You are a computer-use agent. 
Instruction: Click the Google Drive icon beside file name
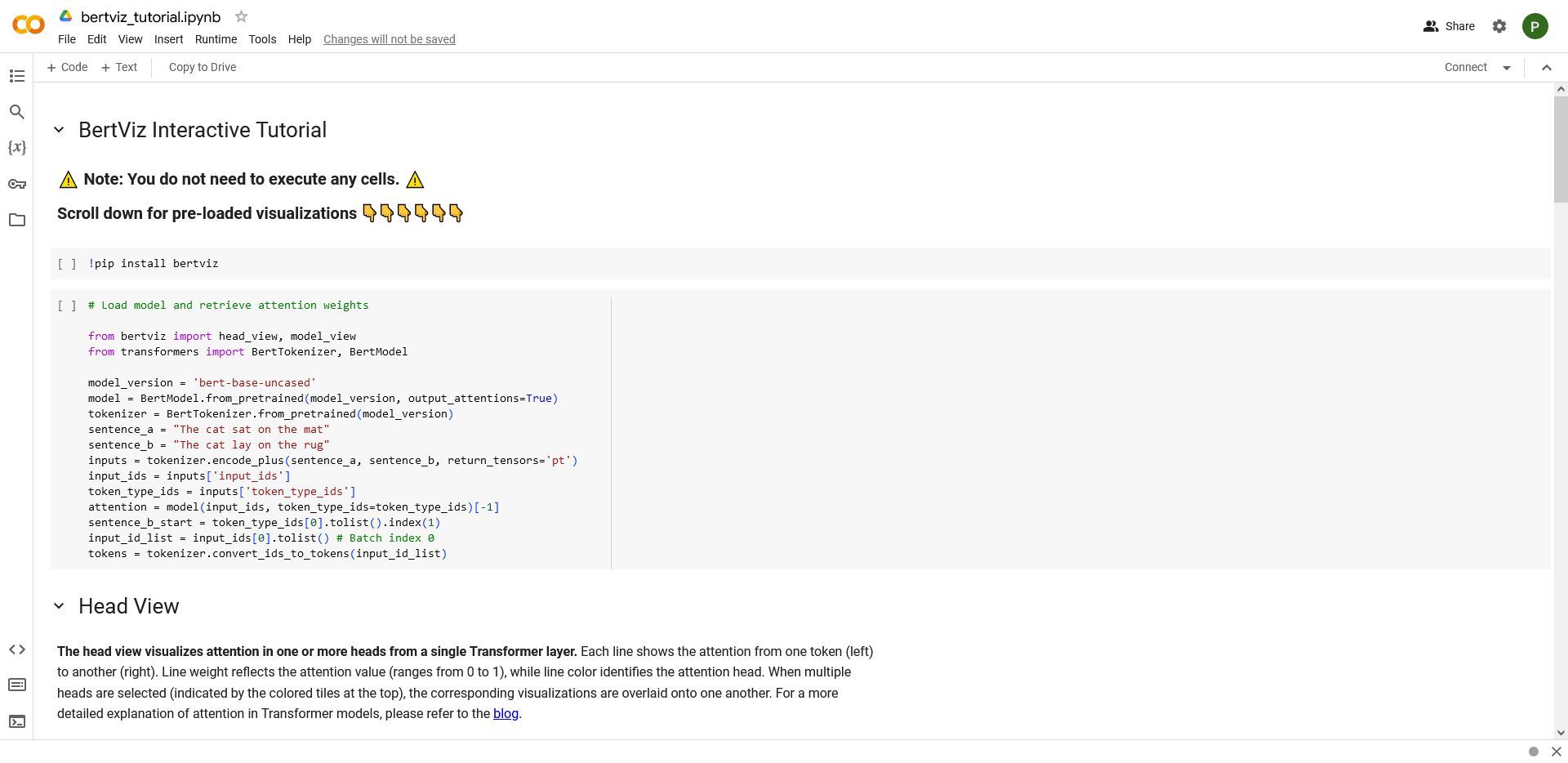pyautogui.click(x=66, y=16)
